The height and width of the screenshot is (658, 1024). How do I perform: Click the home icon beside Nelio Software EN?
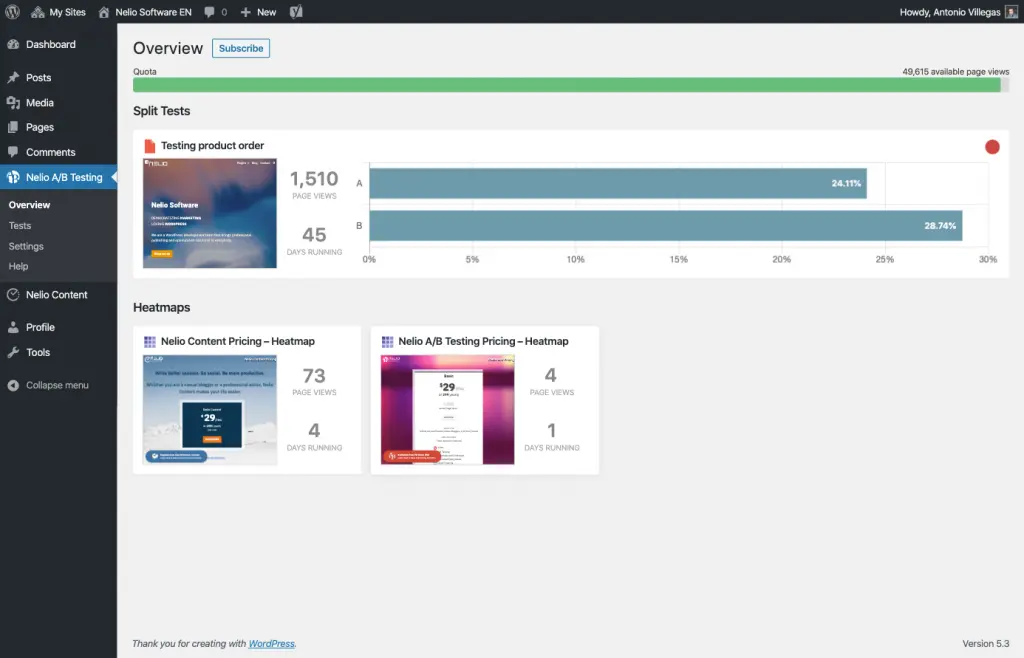click(104, 12)
